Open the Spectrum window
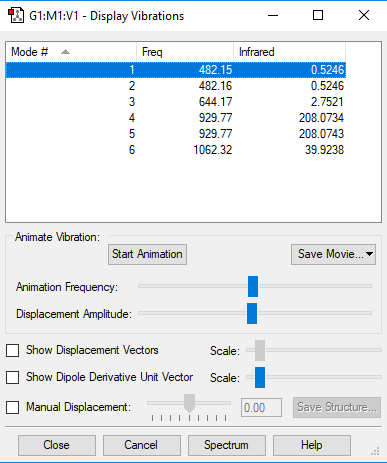This screenshot has height=463, width=387. click(x=226, y=445)
